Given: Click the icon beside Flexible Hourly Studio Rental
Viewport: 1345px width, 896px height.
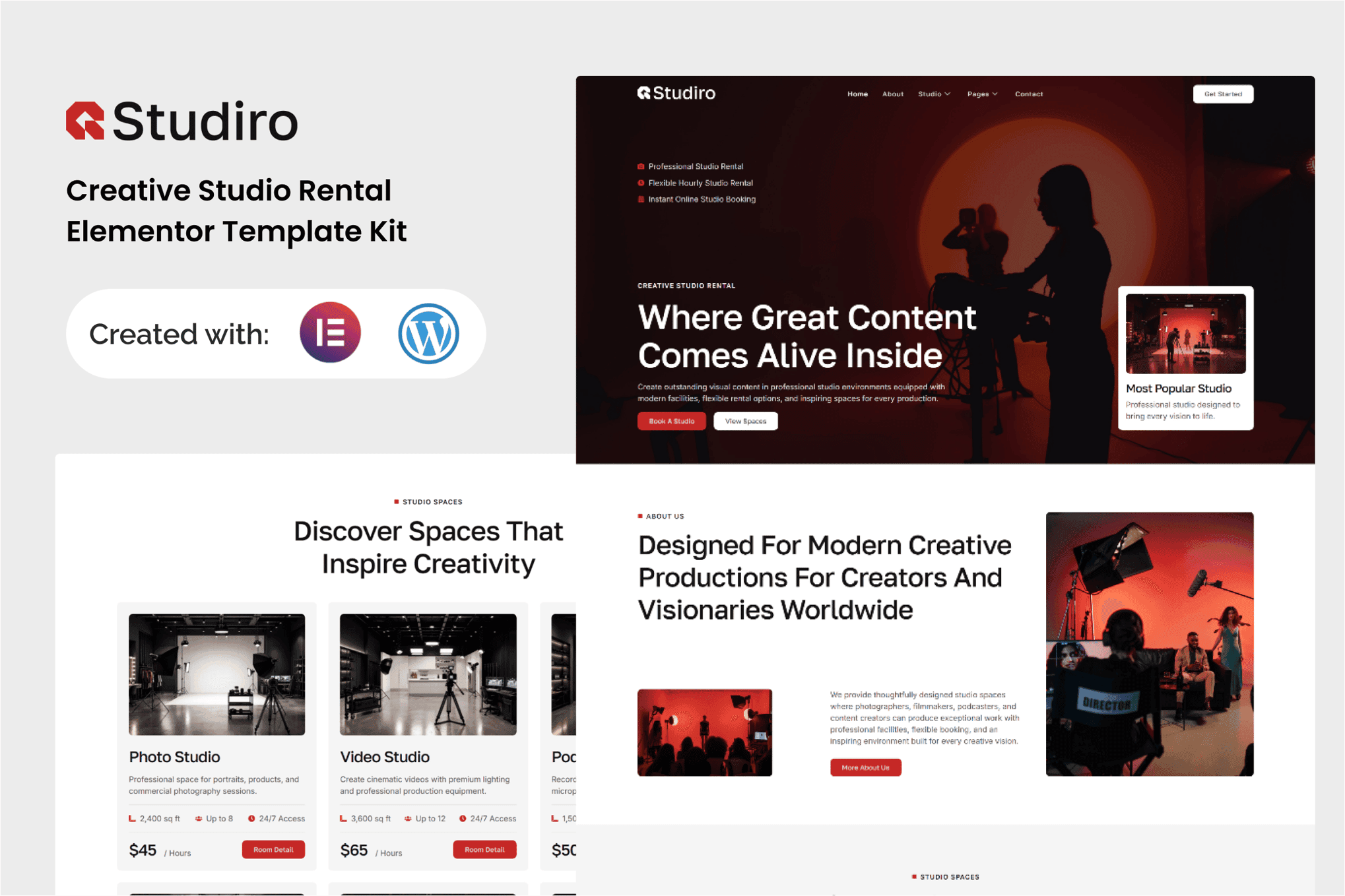Looking at the screenshot, I should [x=641, y=183].
